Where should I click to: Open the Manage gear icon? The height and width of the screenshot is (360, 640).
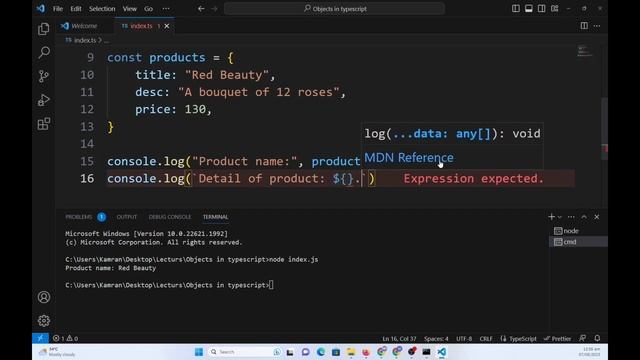coord(44,320)
